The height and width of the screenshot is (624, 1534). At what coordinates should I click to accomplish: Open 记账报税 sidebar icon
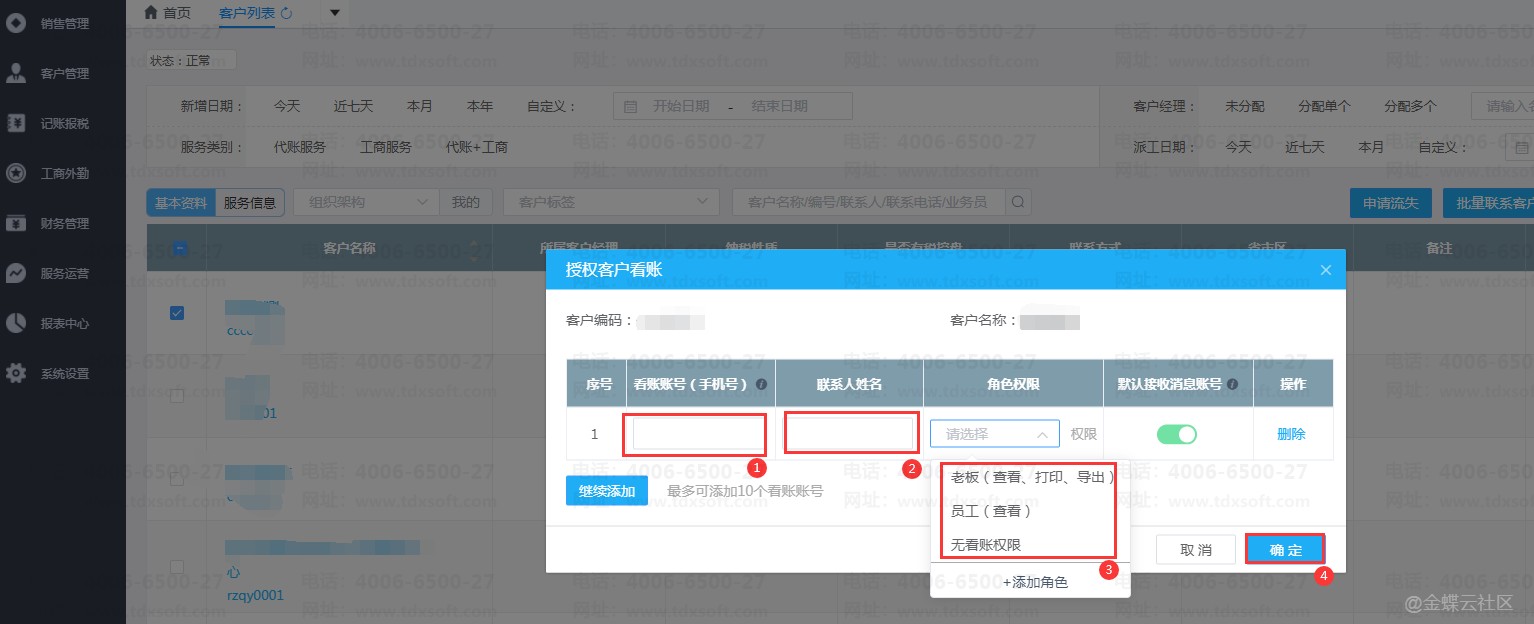(16, 123)
